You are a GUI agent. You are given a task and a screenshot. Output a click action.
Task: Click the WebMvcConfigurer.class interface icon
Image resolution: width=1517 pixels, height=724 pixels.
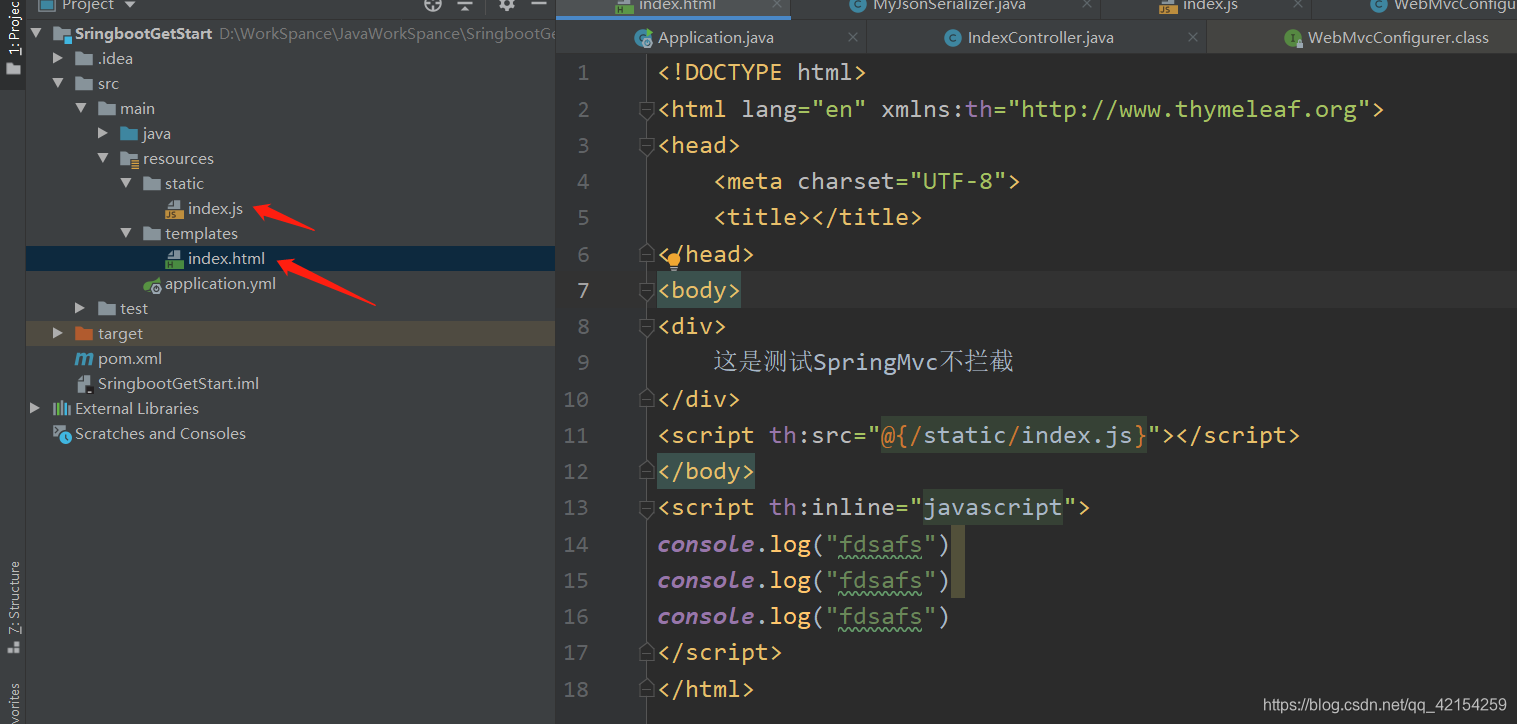(1292, 38)
